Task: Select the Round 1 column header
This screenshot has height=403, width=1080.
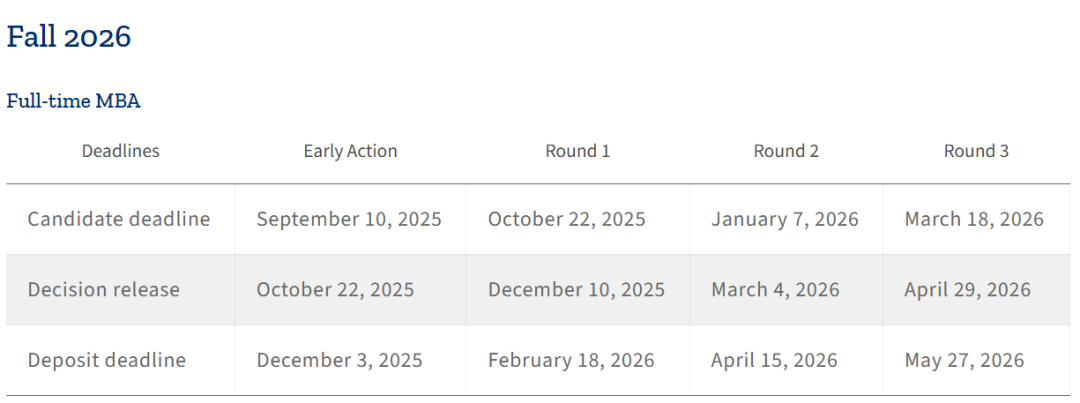Action: [x=577, y=152]
